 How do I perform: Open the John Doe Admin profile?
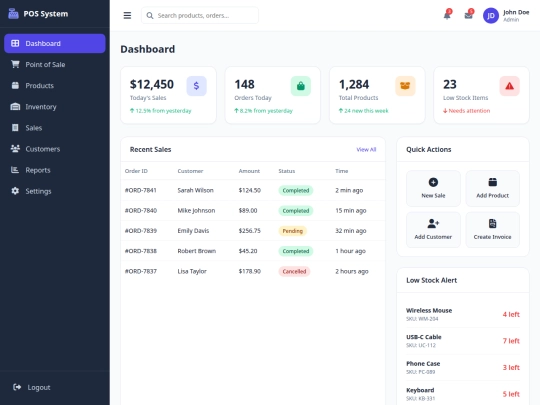[506, 16]
